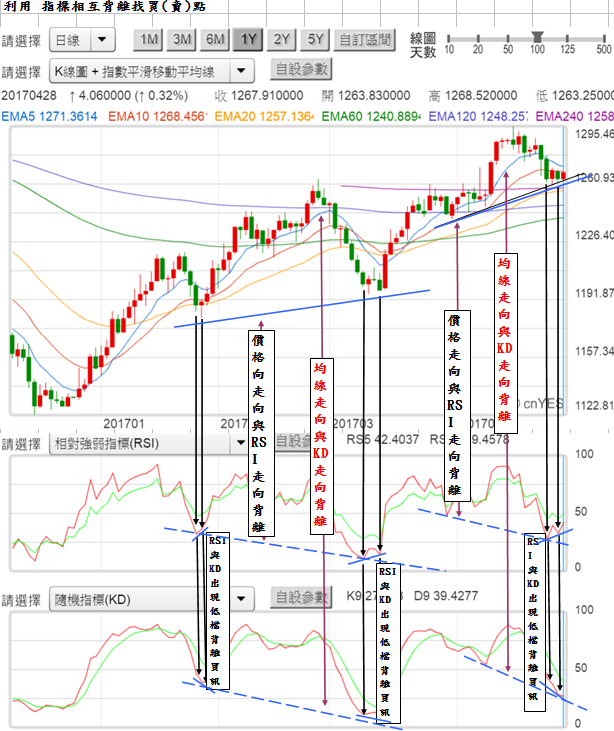Click the EMA60 legend label
614x731 pixels.
pos(371,117)
